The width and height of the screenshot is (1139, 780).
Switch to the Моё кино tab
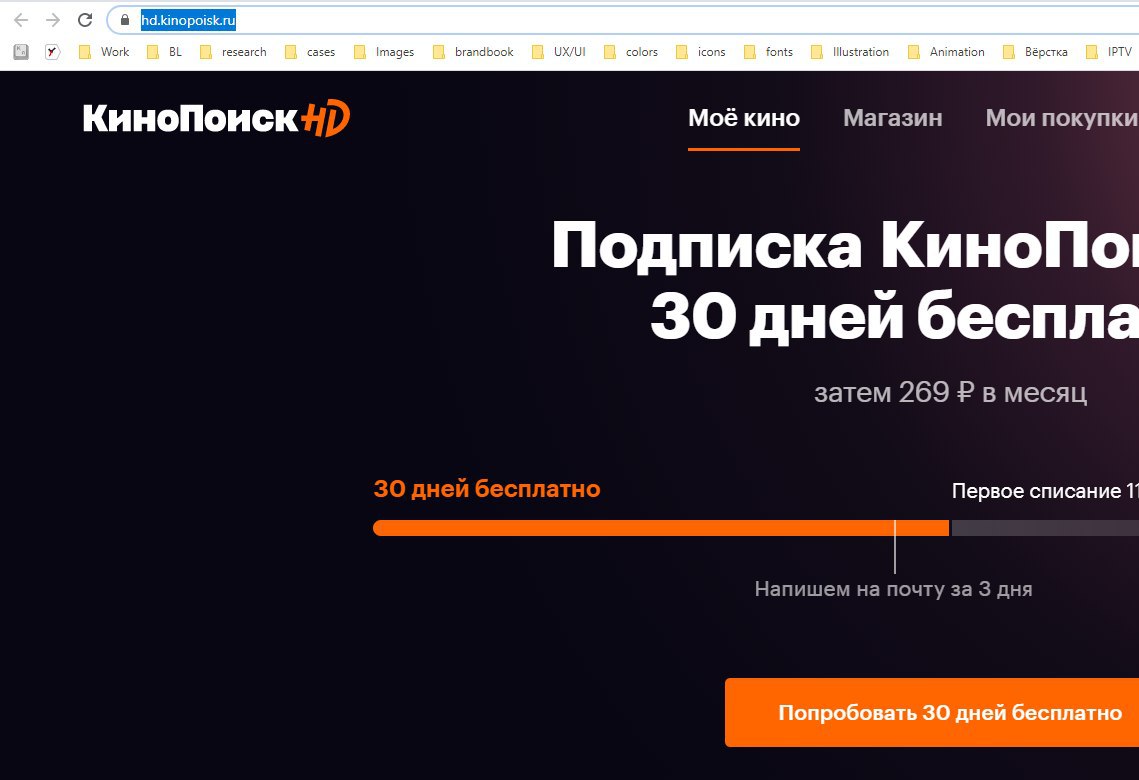click(744, 118)
